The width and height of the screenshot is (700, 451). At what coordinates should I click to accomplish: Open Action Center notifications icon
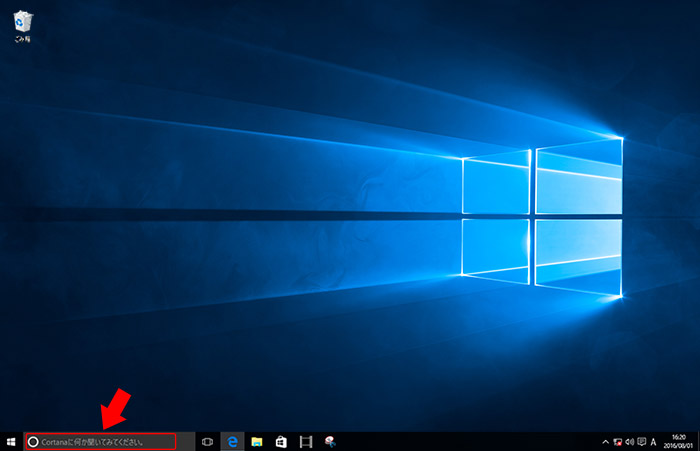point(642,442)
